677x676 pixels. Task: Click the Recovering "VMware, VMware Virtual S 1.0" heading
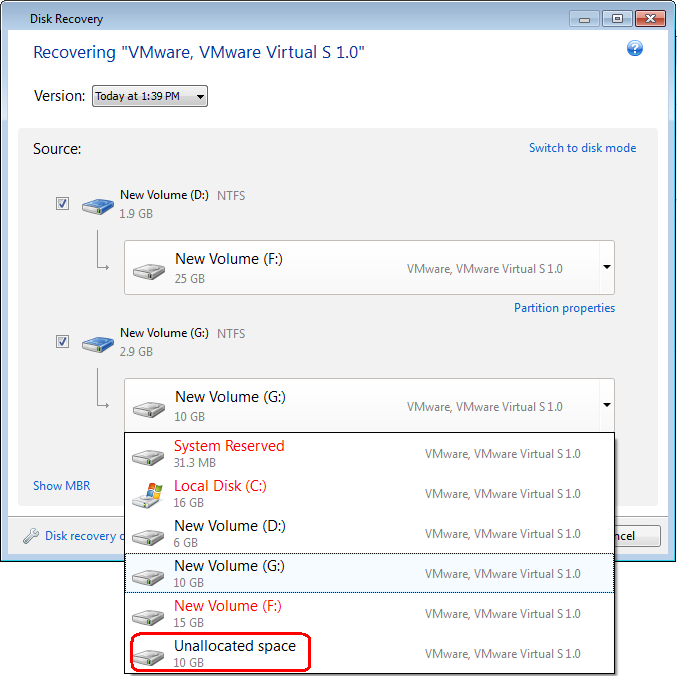pyautogui.click(x=199, y=52)
